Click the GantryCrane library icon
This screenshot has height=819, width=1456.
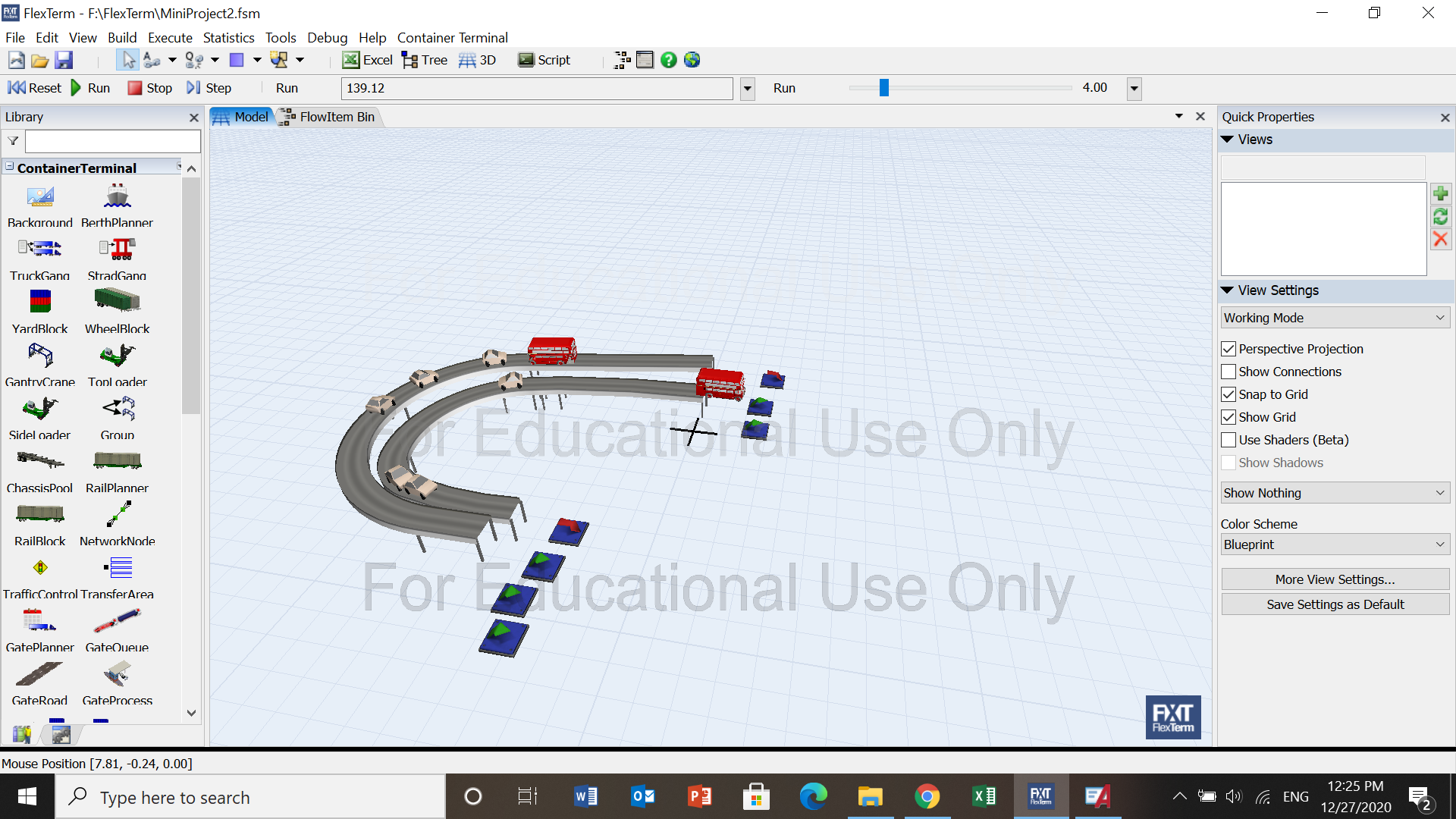tap(40, 355)
